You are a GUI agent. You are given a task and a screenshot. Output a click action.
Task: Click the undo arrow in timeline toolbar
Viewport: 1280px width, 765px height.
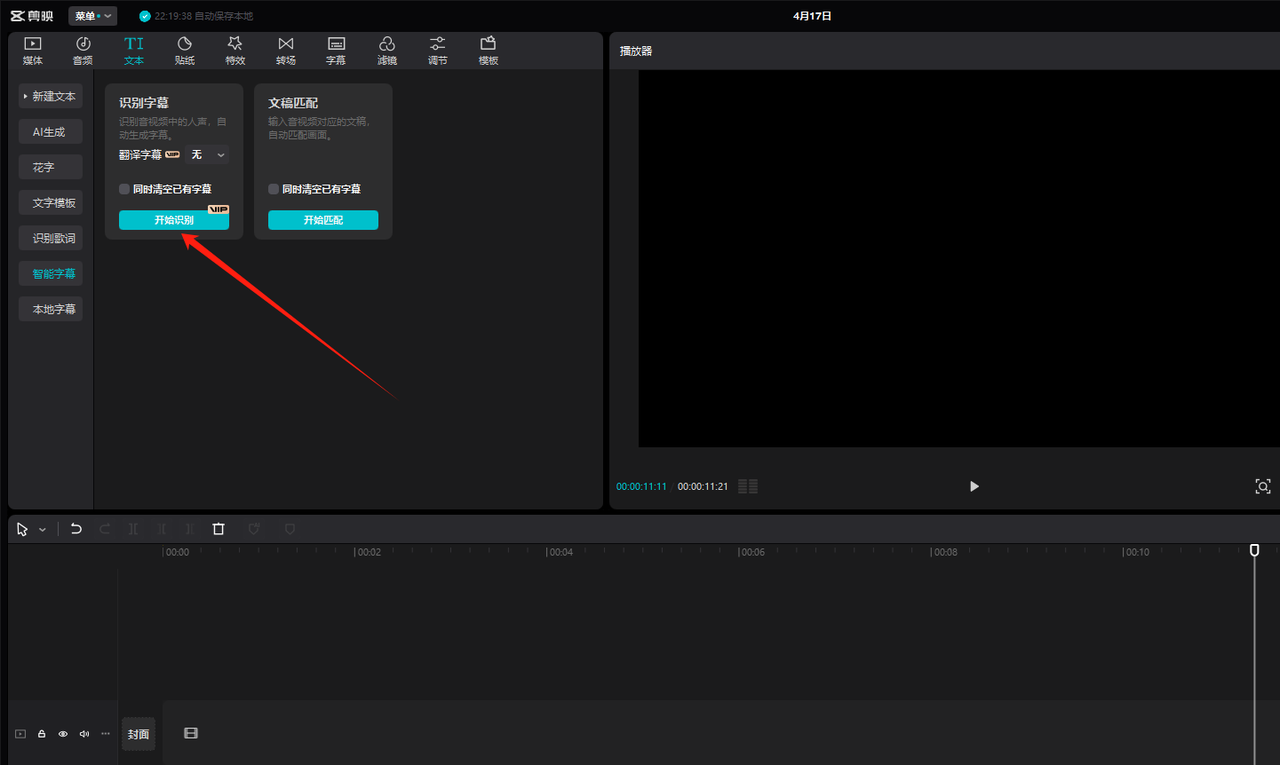[76, 529]
